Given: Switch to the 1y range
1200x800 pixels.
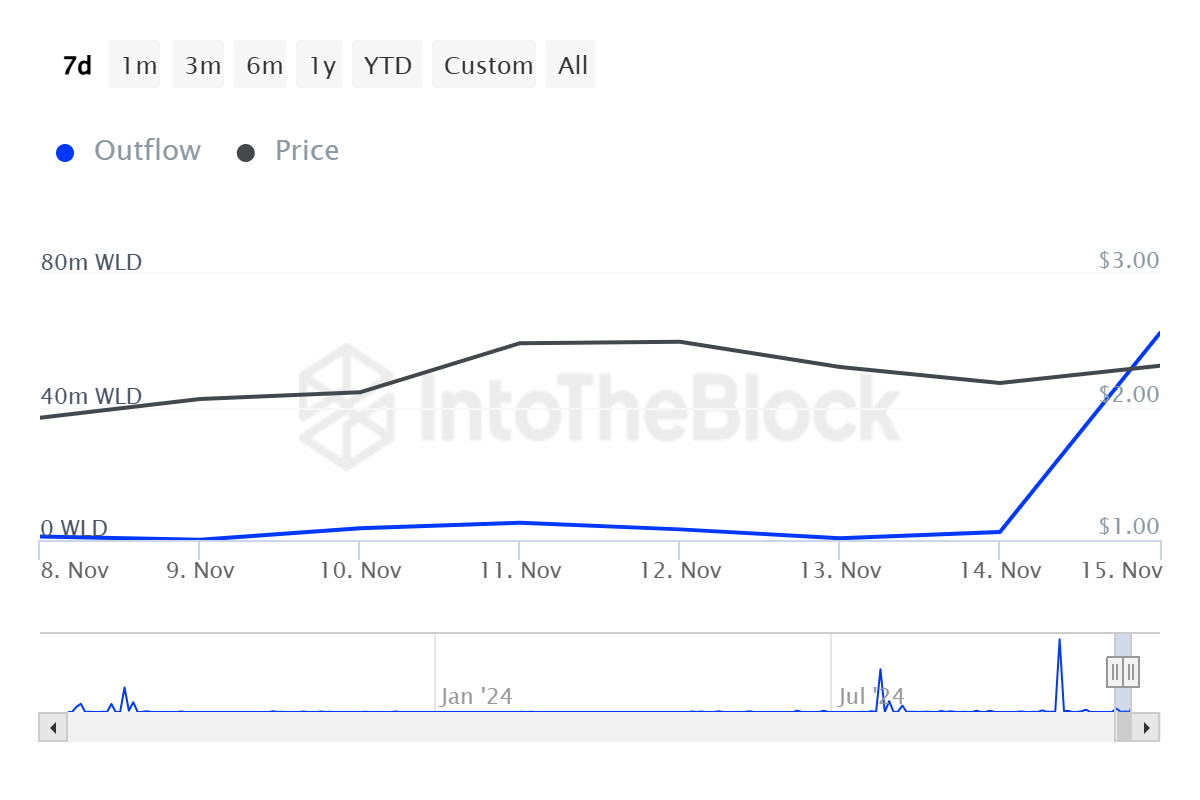Looking at the screenshot, I should 322,65.
